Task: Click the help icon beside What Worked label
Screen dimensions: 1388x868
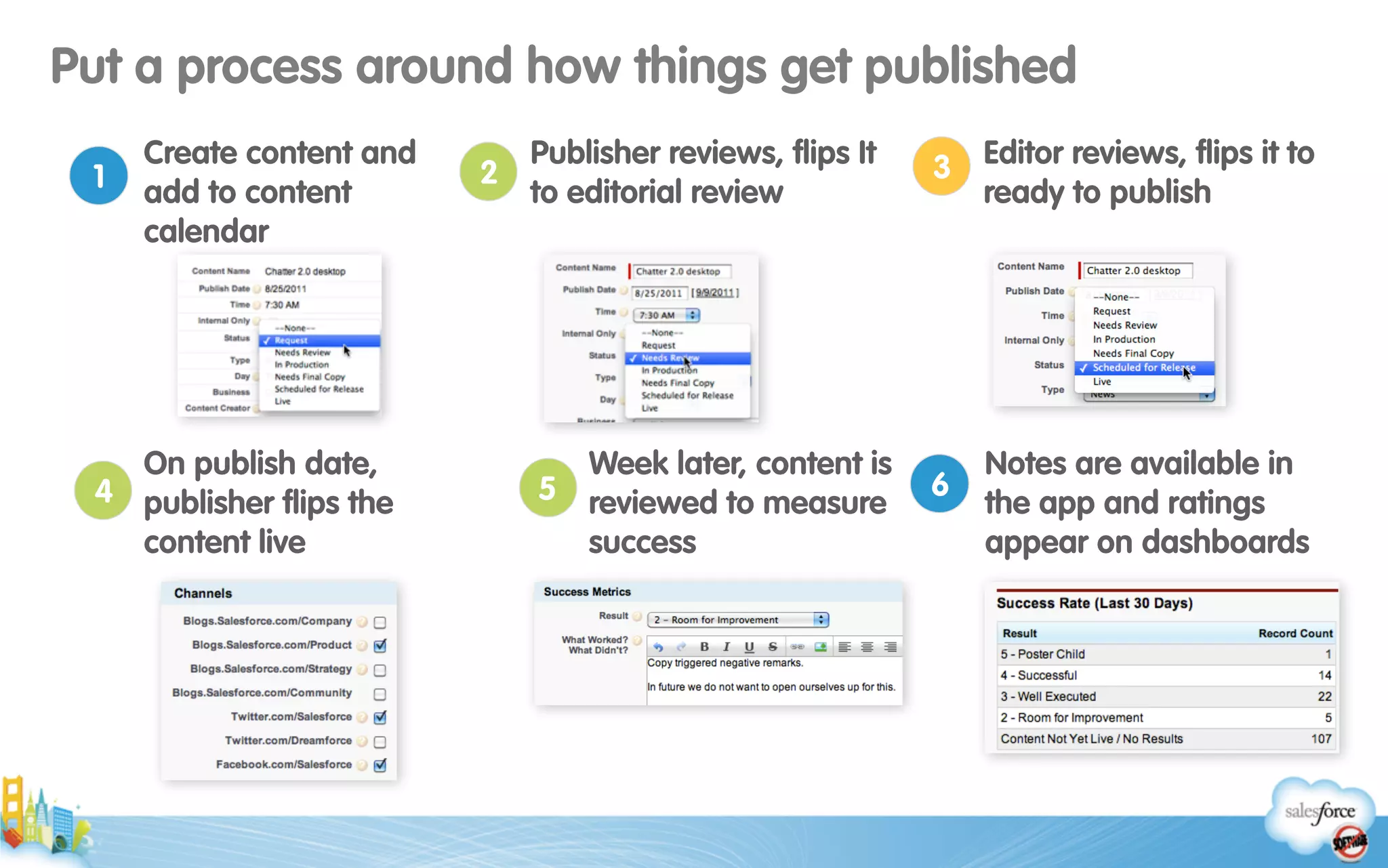Action: [637, 640]
